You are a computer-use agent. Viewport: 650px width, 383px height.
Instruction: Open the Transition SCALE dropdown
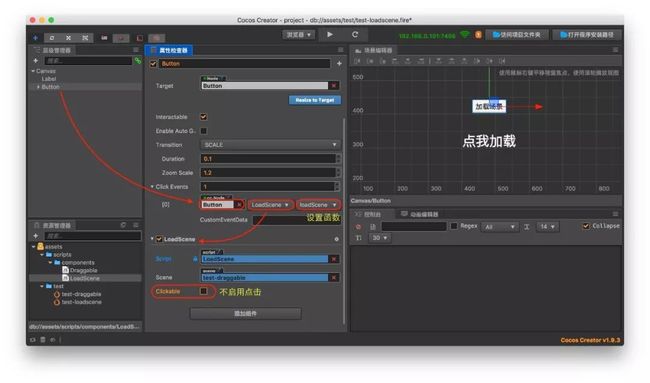[270, 145]
